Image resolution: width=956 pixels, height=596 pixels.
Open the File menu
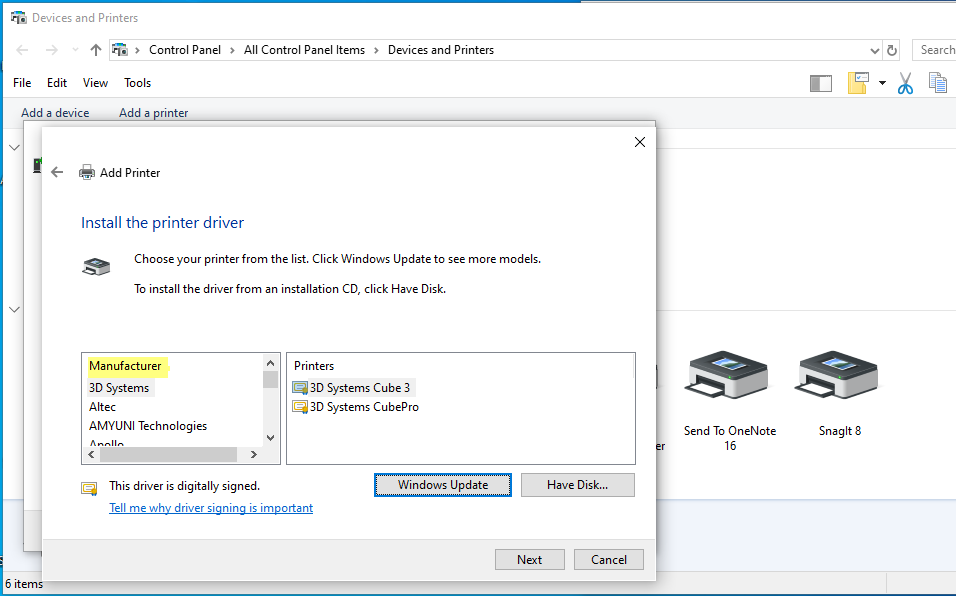22,83
